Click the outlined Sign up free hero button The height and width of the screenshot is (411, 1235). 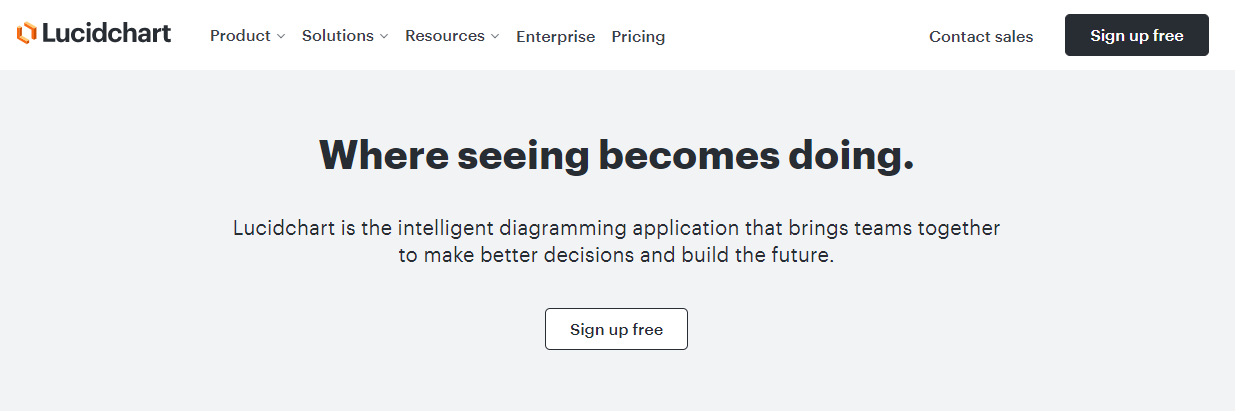click(616, 329)
